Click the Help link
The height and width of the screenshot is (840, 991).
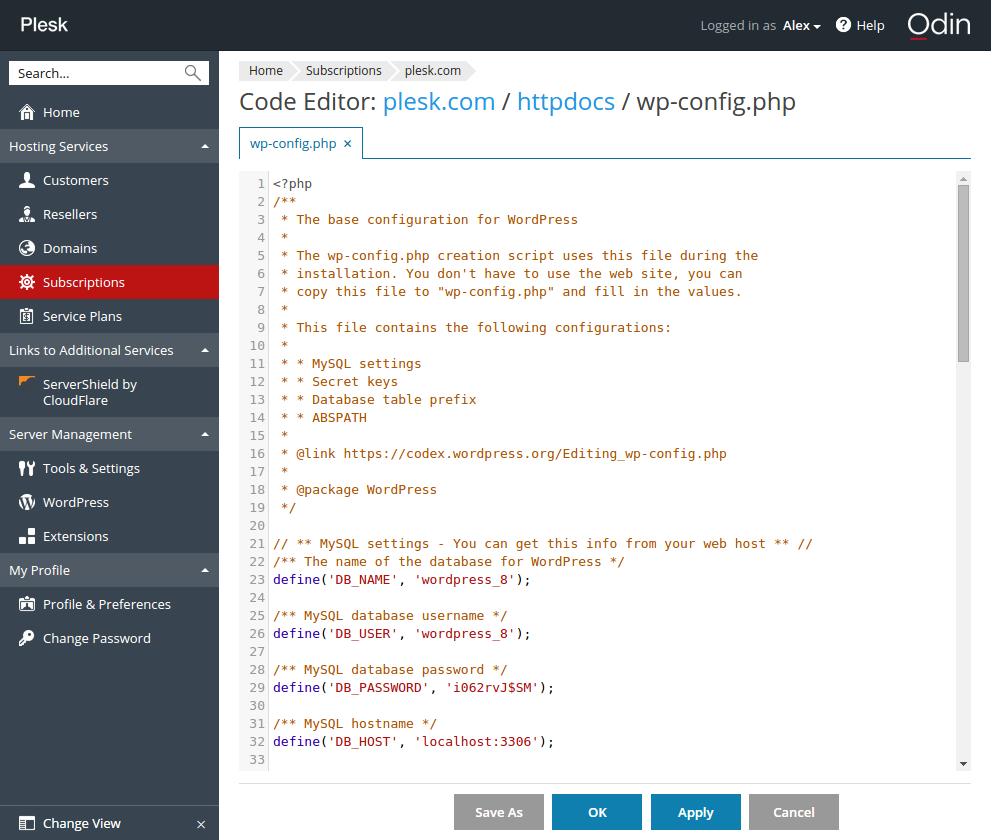pyautogui.click(x=870, y=26)
